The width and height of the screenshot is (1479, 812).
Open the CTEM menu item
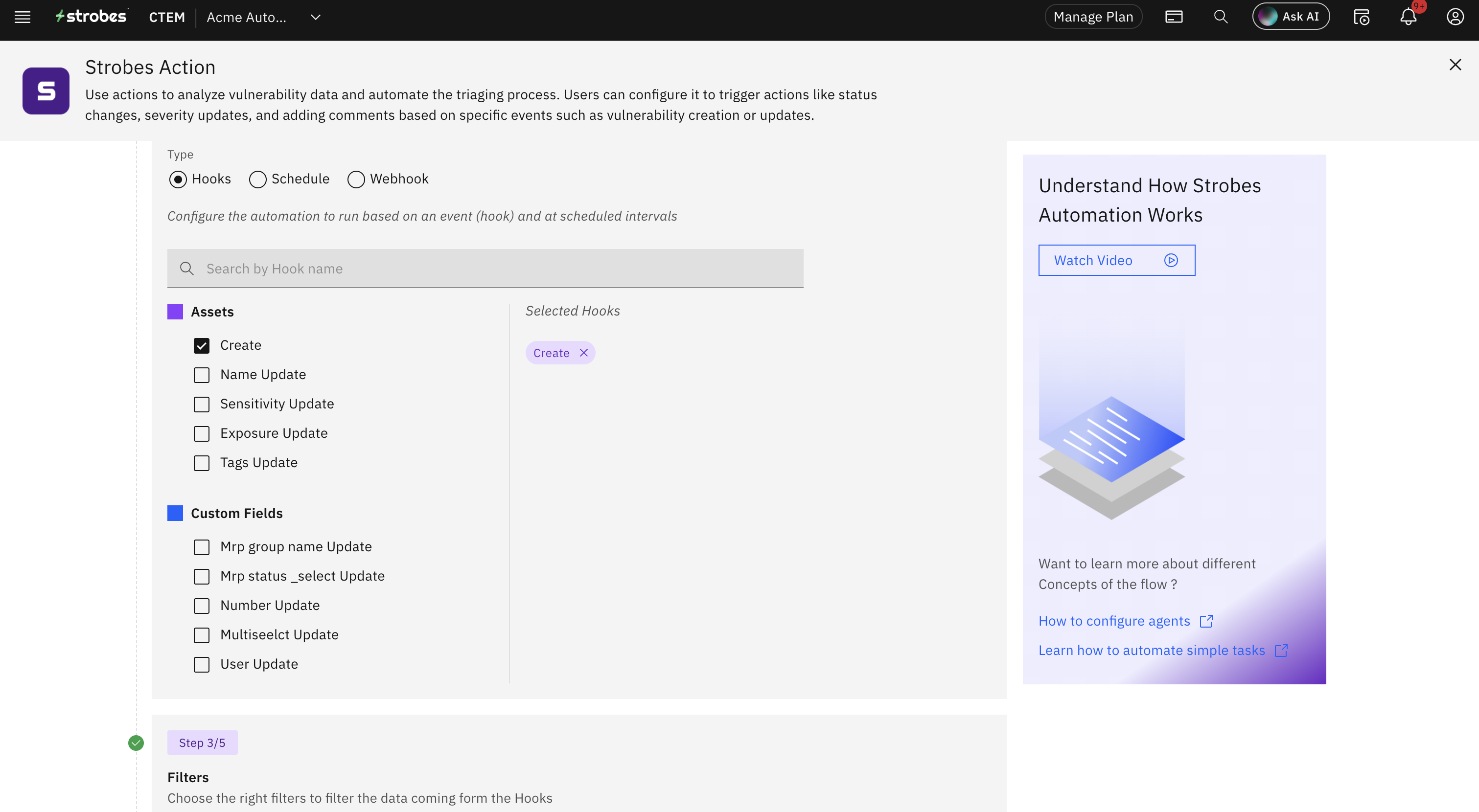pos(166,17)
